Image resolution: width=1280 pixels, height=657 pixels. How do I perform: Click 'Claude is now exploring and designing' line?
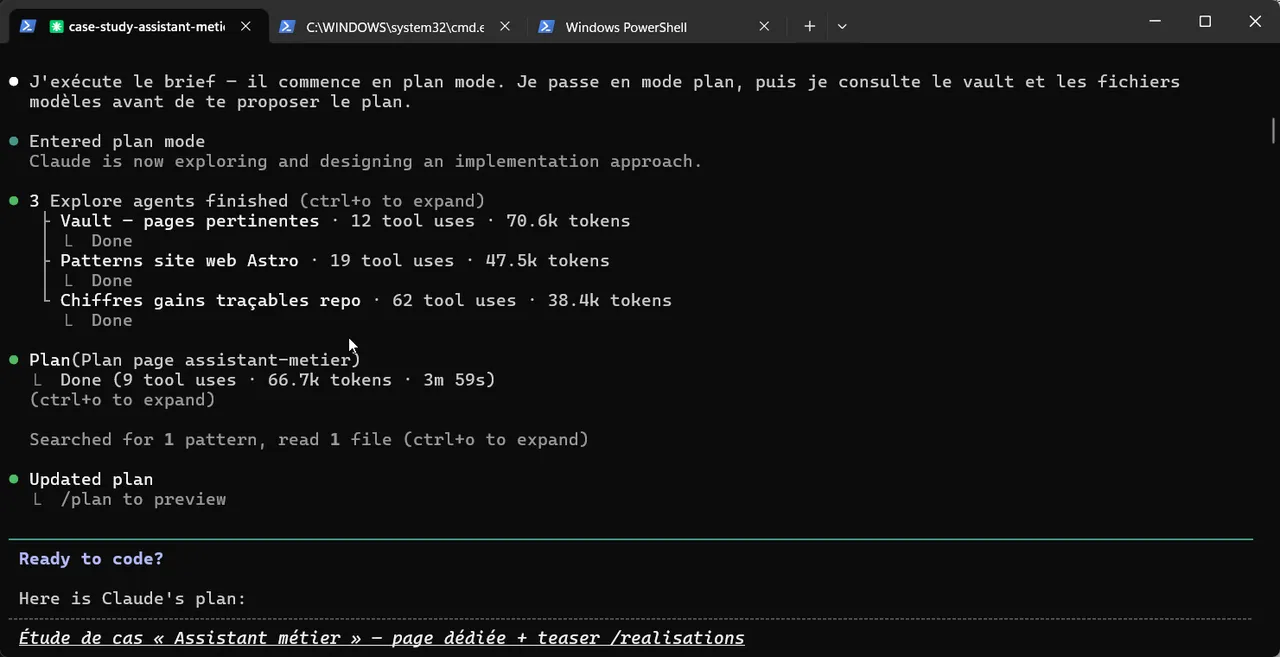click(366, 162)
